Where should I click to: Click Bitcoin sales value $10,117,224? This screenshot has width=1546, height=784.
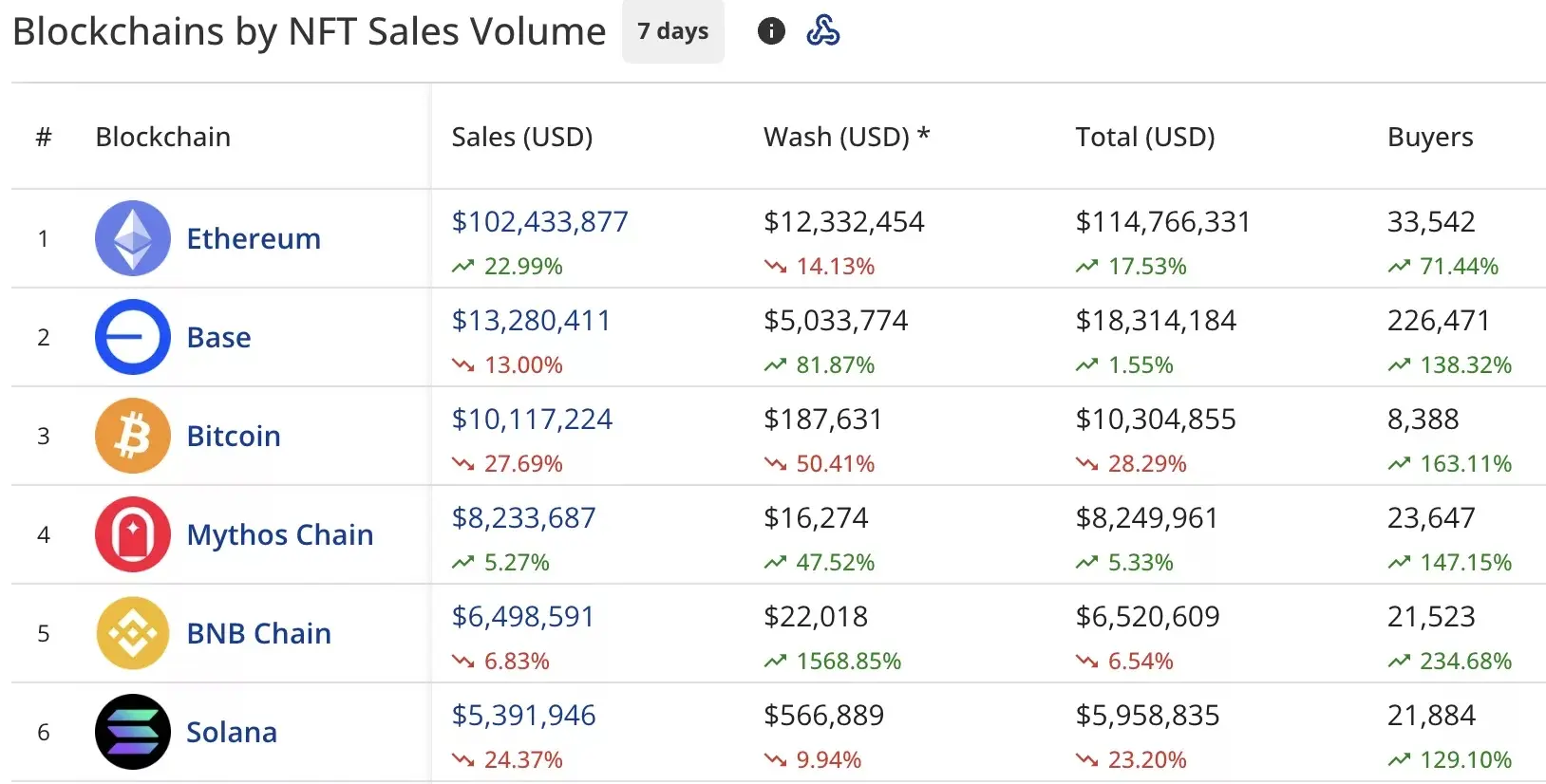coord(532,419)
